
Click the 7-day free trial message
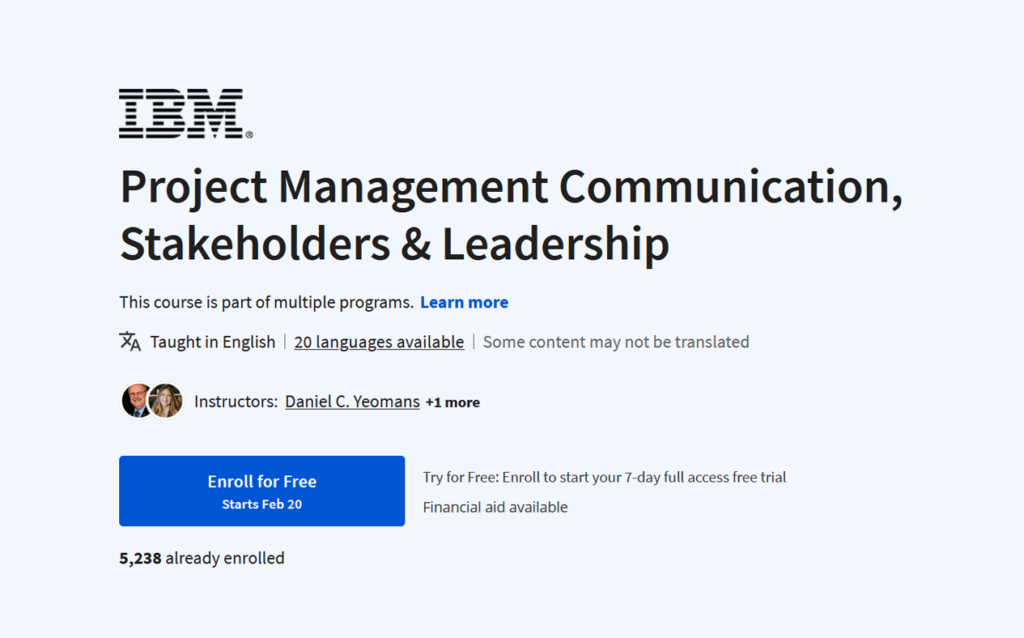604,477
